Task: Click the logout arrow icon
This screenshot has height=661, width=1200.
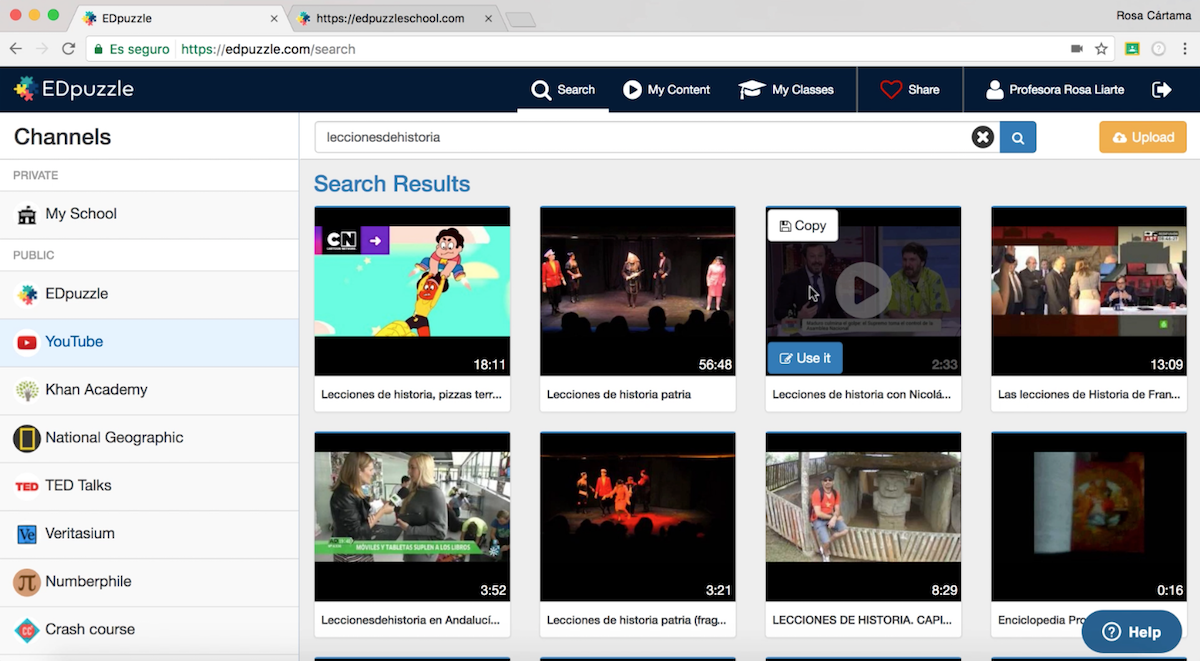Action: pyautogui.click(x=1161, y=90)
